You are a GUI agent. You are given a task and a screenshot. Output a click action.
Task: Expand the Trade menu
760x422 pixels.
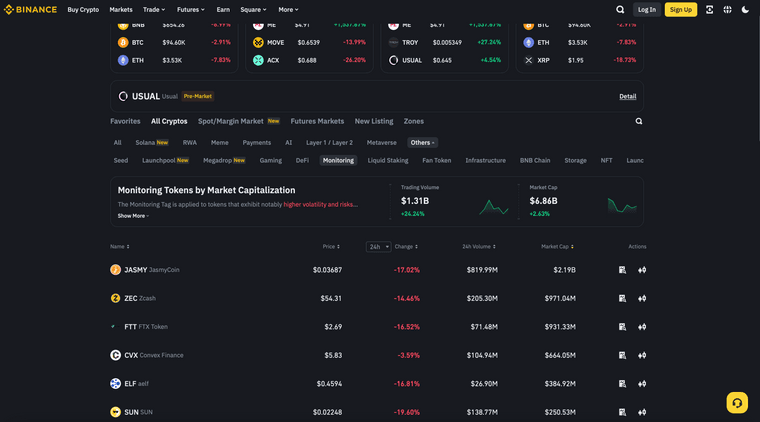154,10
